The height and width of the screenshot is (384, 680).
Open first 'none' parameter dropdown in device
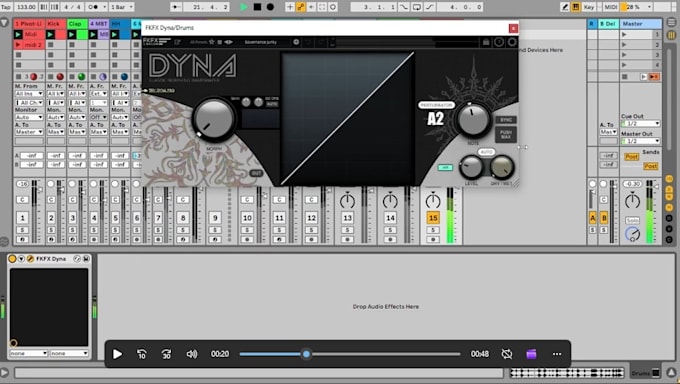(29, 354)
